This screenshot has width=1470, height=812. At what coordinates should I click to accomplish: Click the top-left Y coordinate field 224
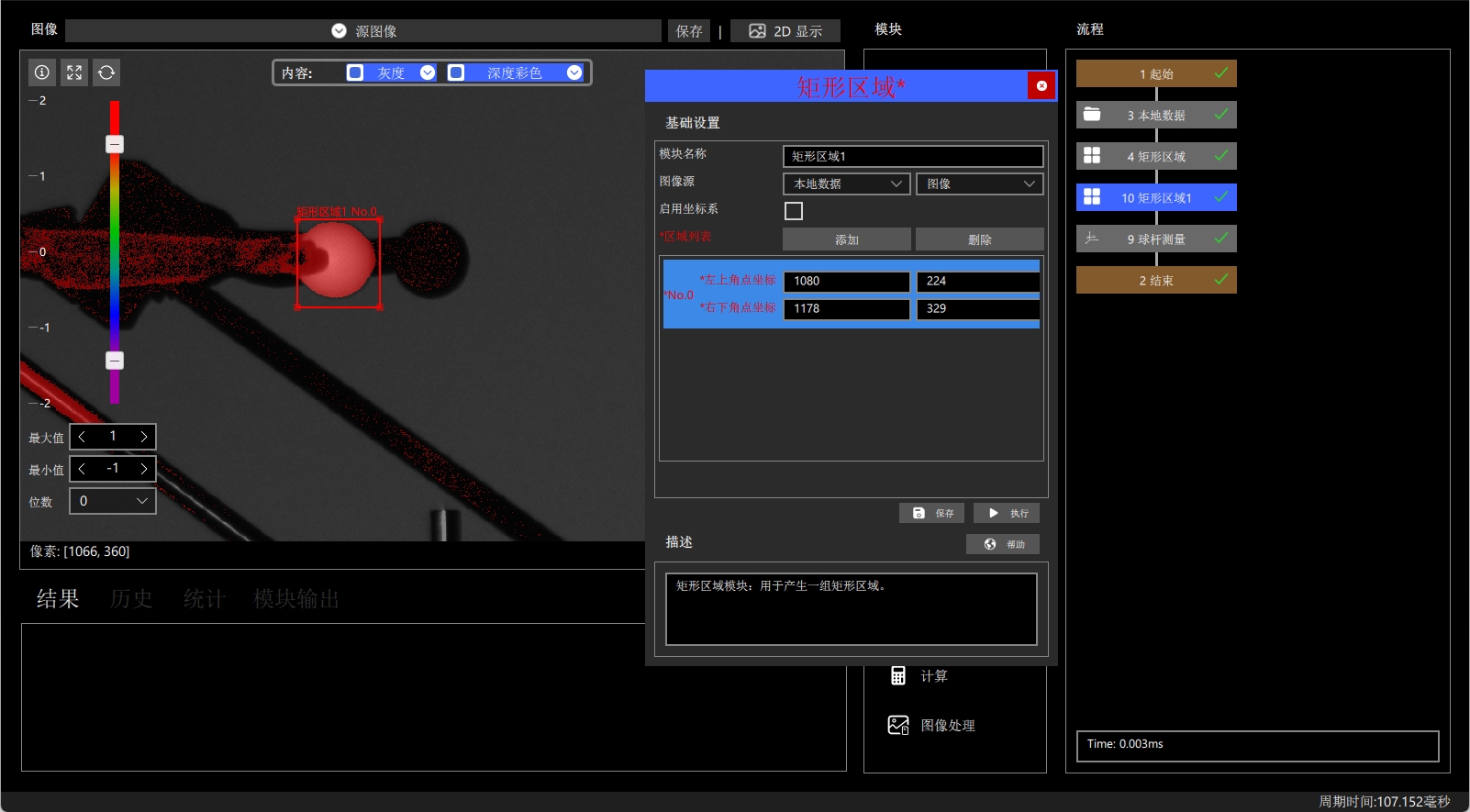coord(978,281)
